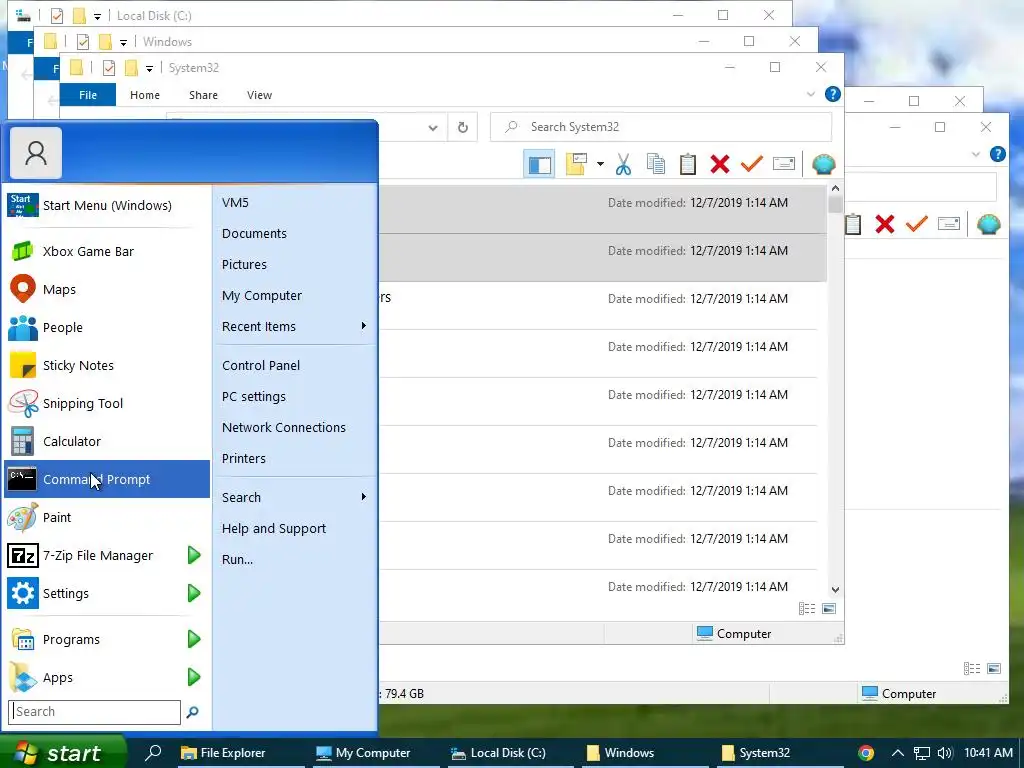Click start menu Search input field
This screenshot has height=768, width=1024.
click(95, 712)
